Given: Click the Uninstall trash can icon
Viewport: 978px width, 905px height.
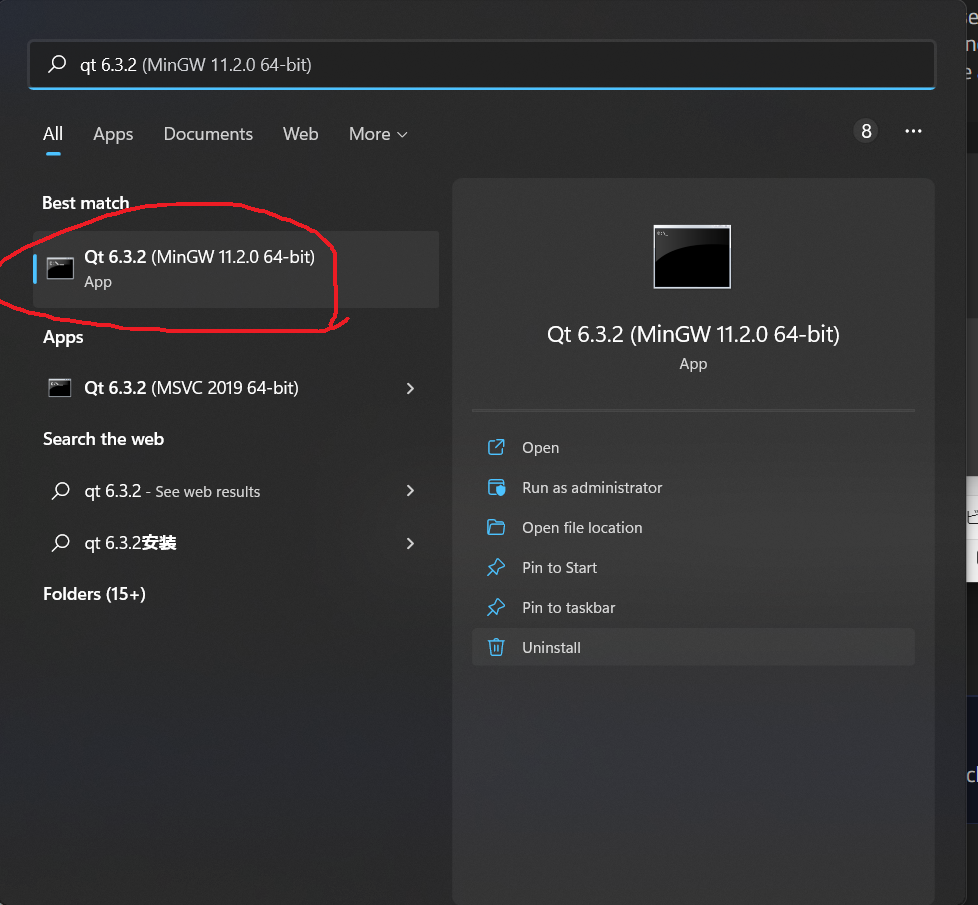Looking at the screenshot, I should click(x=496, y=647).
